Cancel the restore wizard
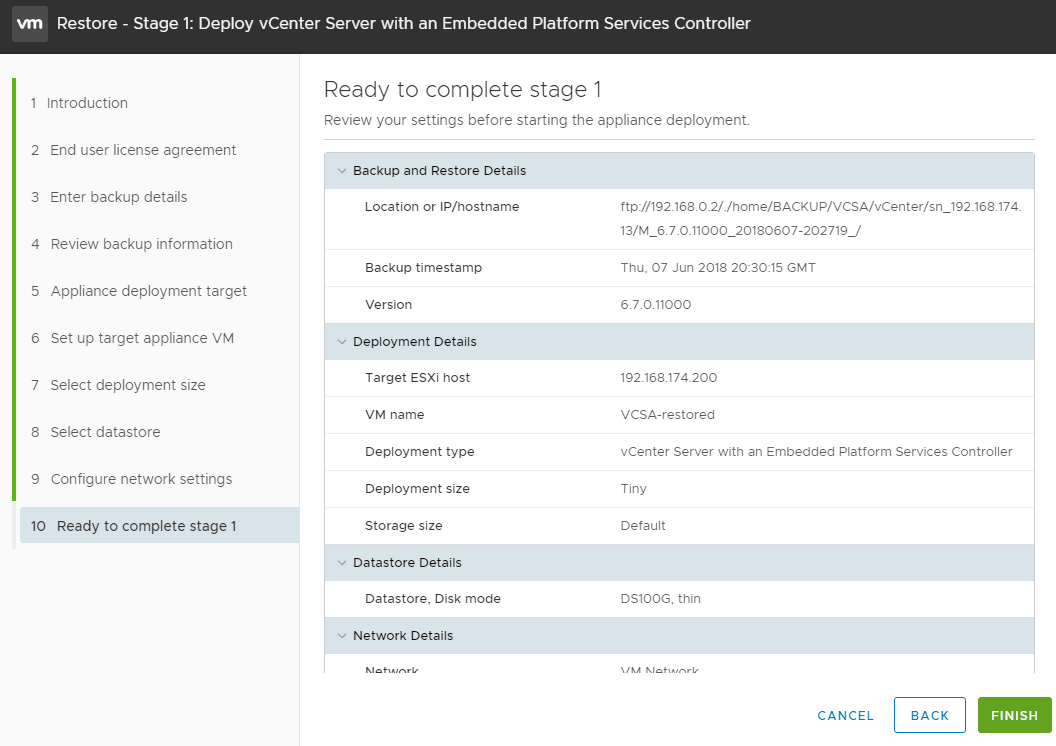The image size is (1056, 746). coord(846,716)
